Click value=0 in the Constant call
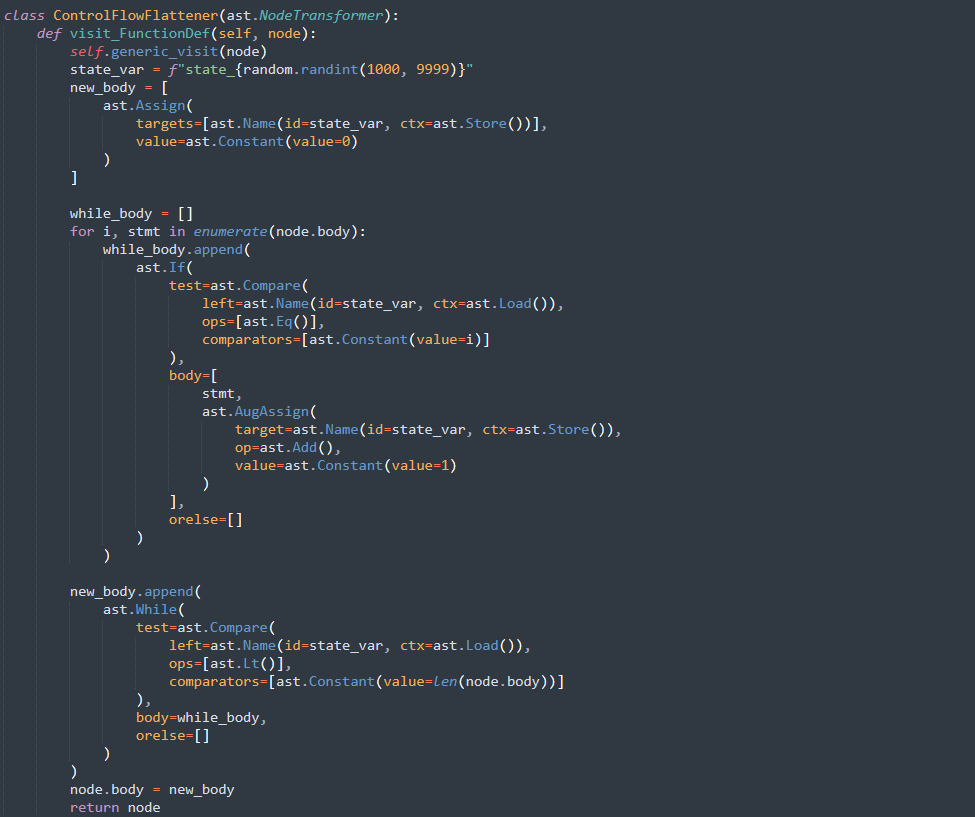The width and height of the screenshot is (975, 817). pos(321,142)
